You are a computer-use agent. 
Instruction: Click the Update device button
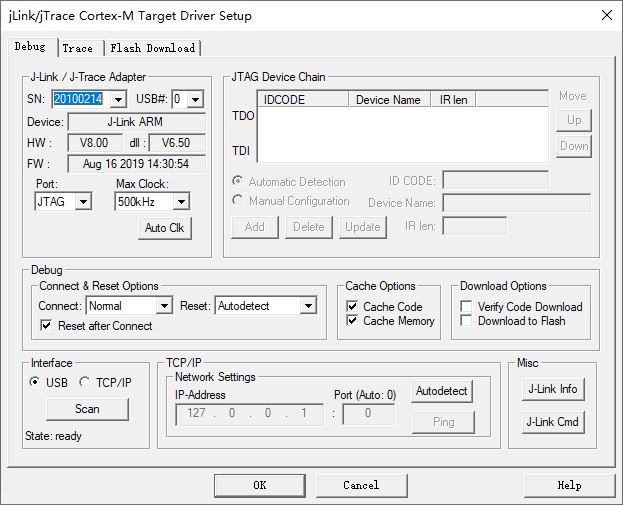coord(363,227)
